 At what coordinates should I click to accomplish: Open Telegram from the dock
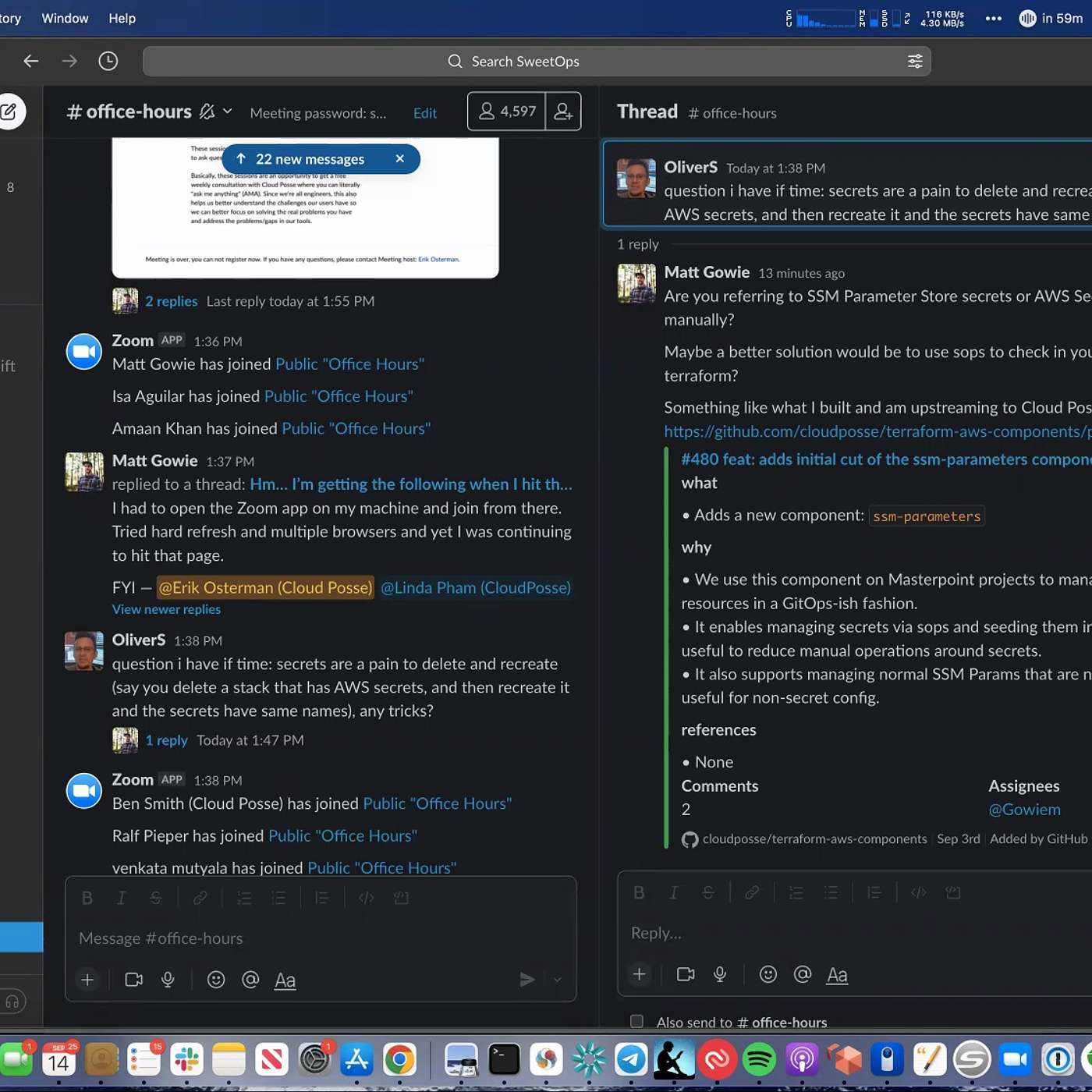point(631,1059)
